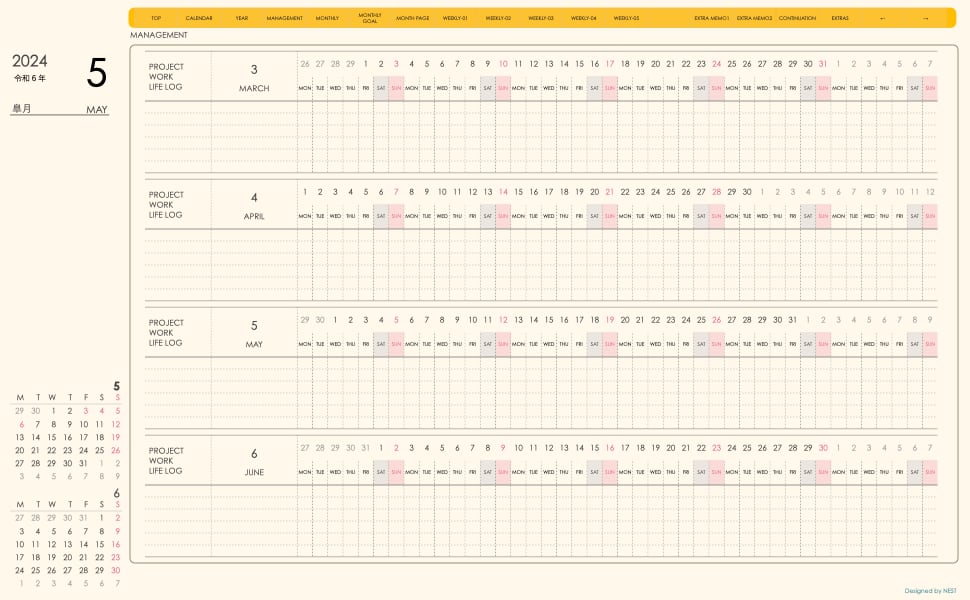Click the MAY label under the year
The height and width of the screenshot is (600, 970).
(x=97, y=109)
